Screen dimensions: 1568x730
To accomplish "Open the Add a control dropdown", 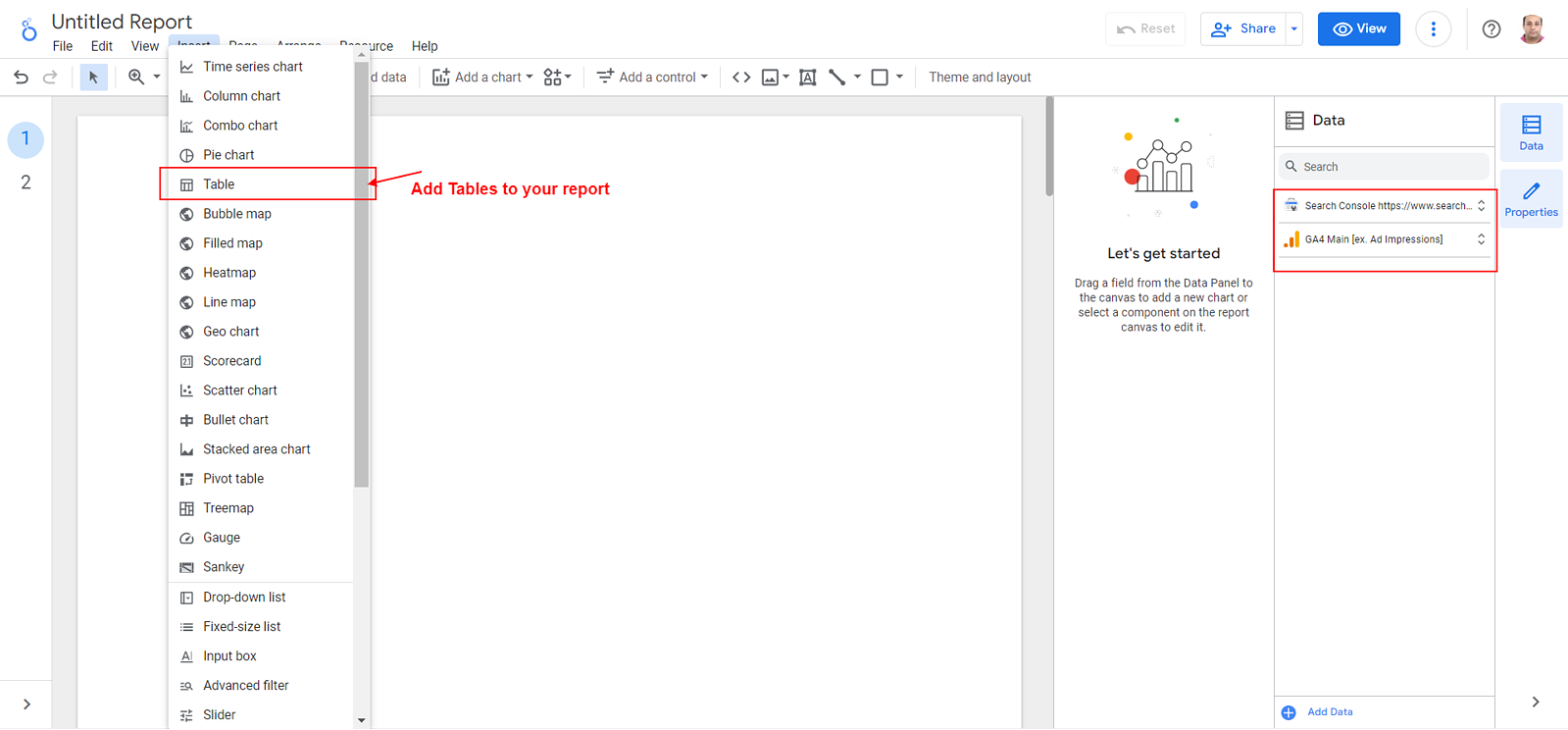I will point(652,78).
